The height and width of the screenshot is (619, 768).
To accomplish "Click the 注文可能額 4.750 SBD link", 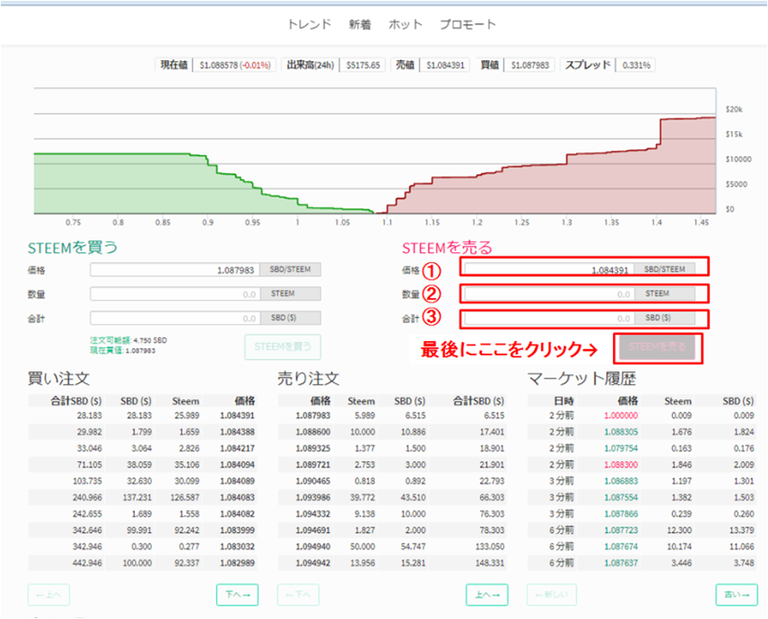I will 129,341.
